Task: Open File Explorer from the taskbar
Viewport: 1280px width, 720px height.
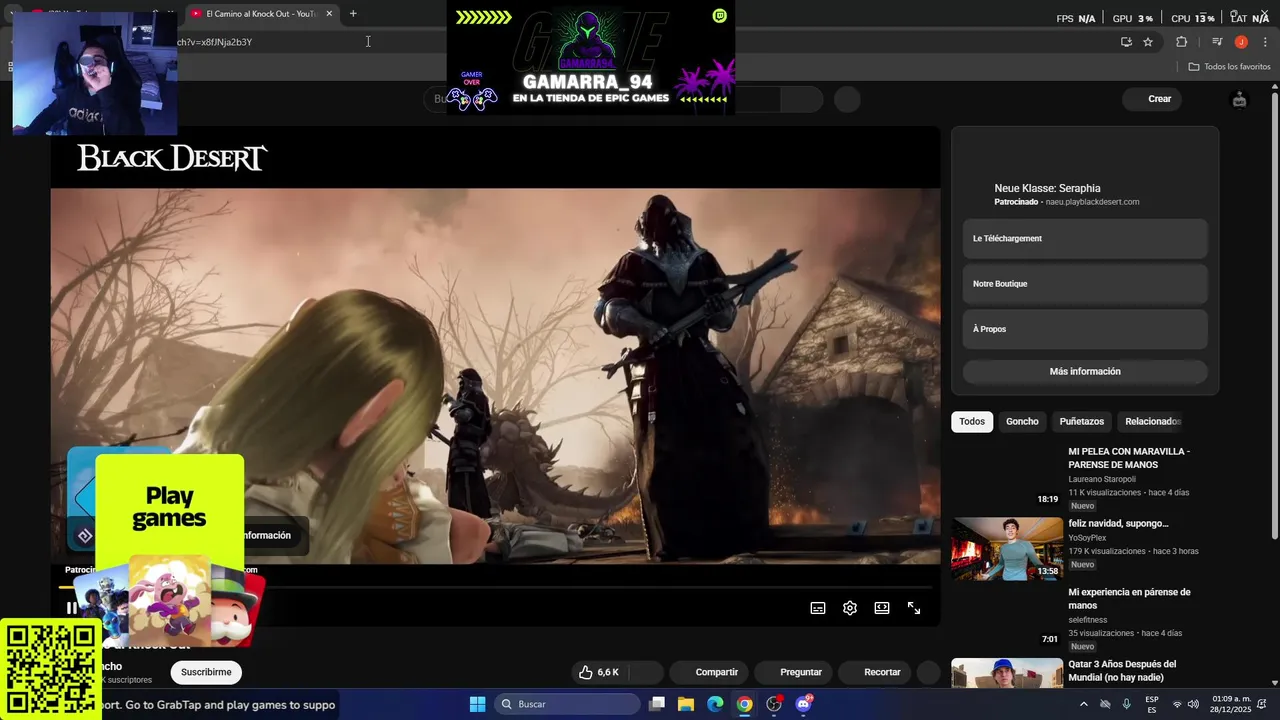Action: coord(686,704)
